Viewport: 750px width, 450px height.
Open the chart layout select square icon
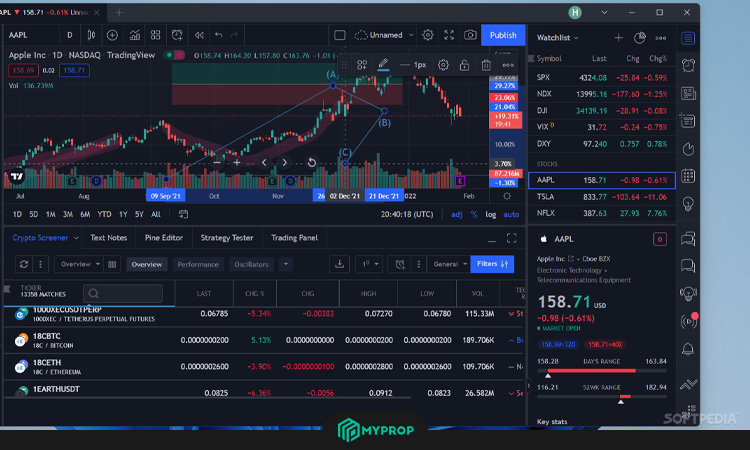click(340, 35)
